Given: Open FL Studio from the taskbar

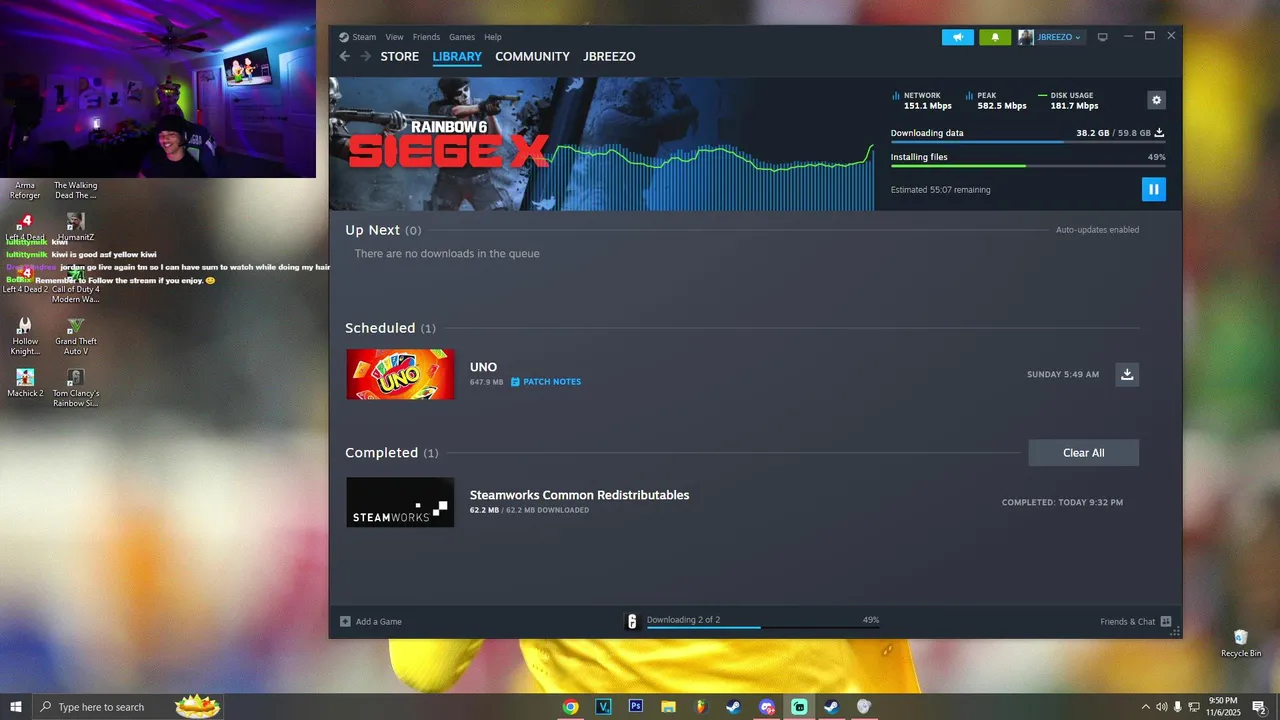Looking at the screenshot, I should tap(701, 706).
